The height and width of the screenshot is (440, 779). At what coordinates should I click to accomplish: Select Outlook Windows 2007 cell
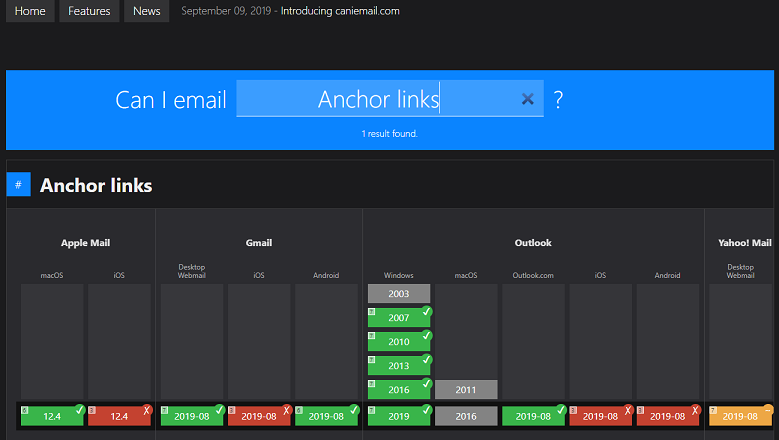(399, 317)
